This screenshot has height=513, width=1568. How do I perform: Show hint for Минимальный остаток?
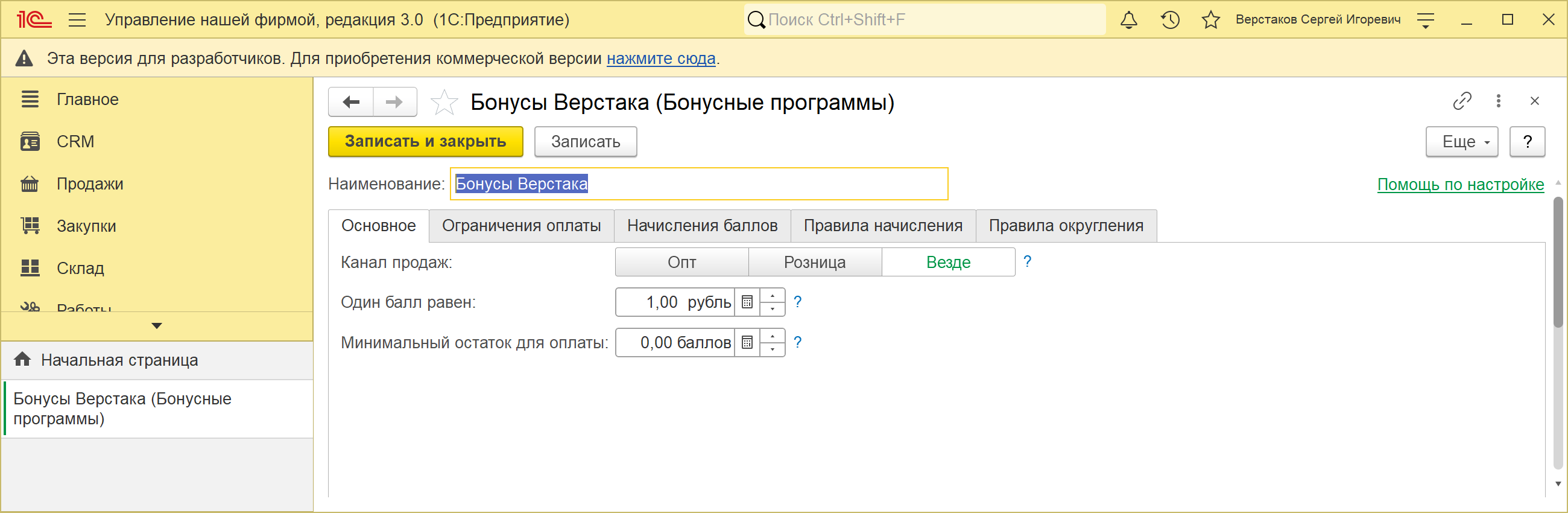797,342
